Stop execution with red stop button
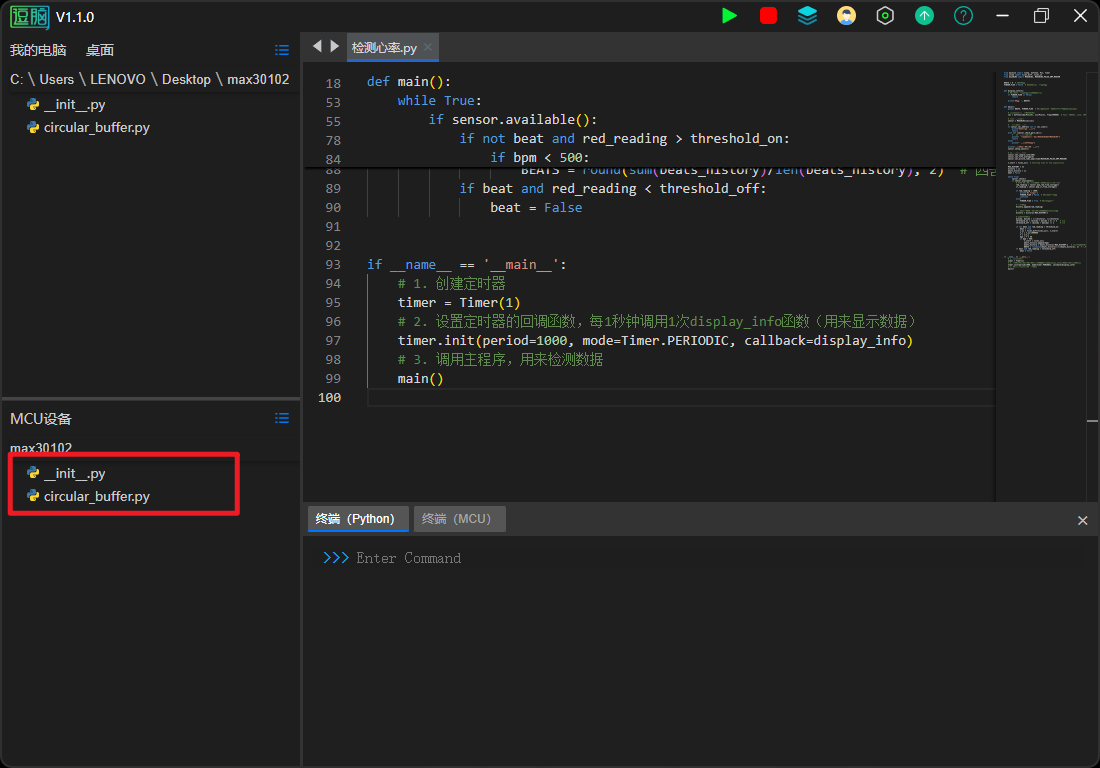The width and height of the screenshot is (1100, 768). pos(768,15)
